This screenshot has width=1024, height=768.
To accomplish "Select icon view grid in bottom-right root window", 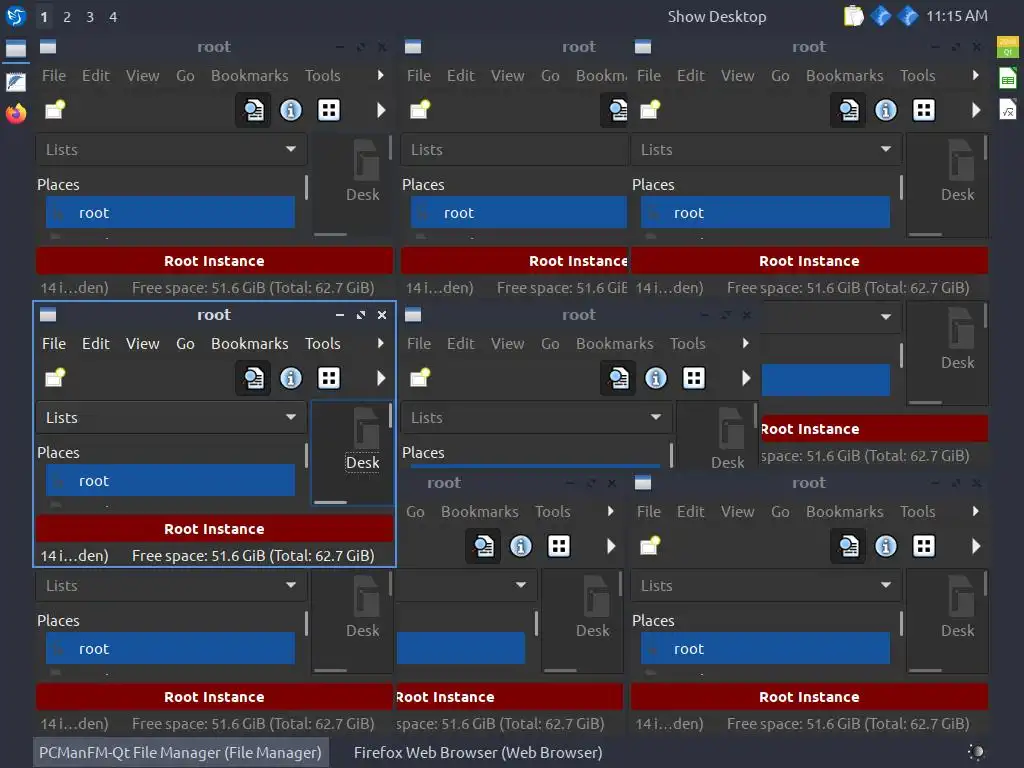I will 923,547.
